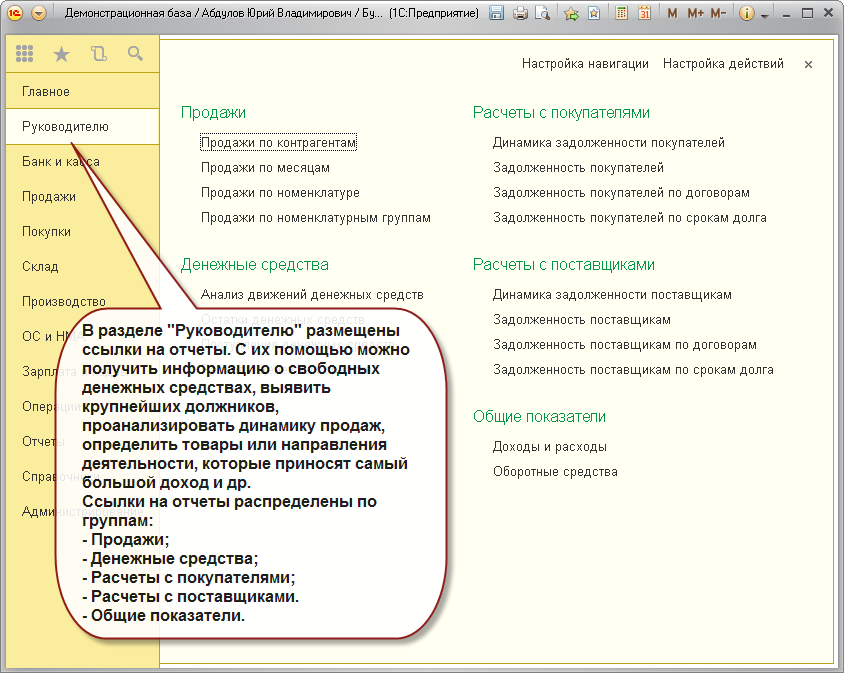Click the search magnifier icon in sidebar

[135, 54]
